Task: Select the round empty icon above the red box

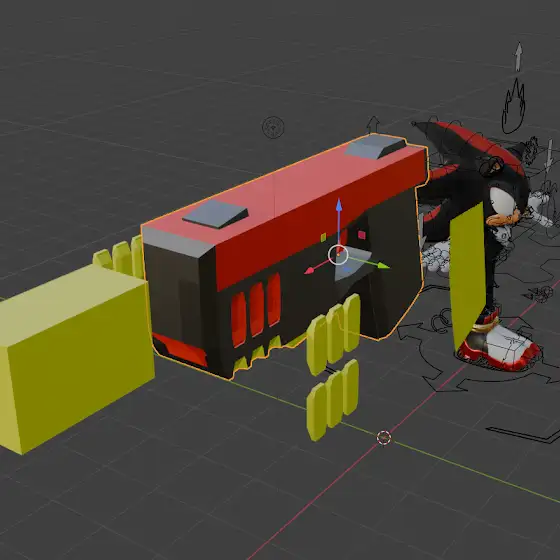Action: 273,127
